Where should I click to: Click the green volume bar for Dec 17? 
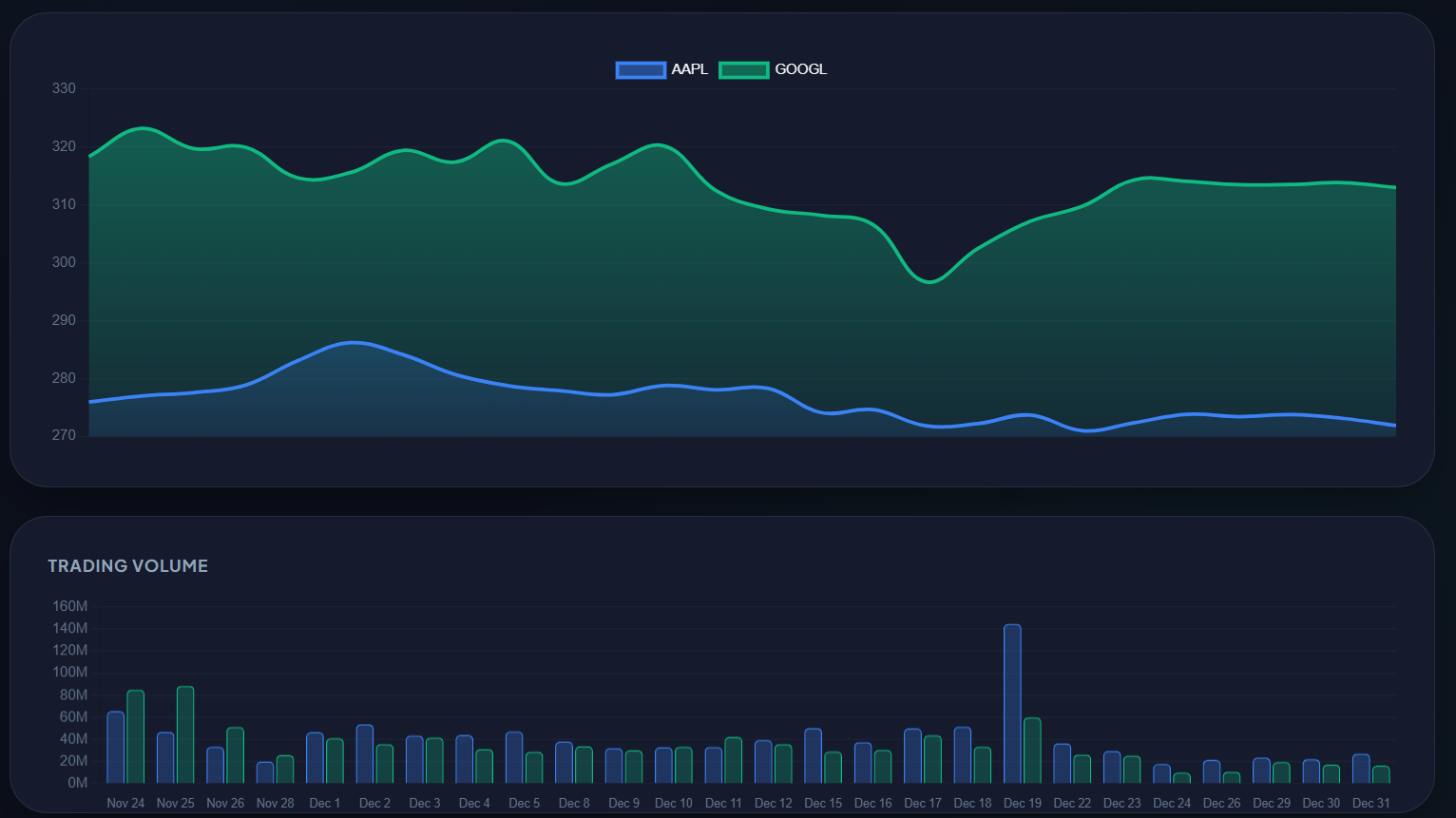coord(931,758)
